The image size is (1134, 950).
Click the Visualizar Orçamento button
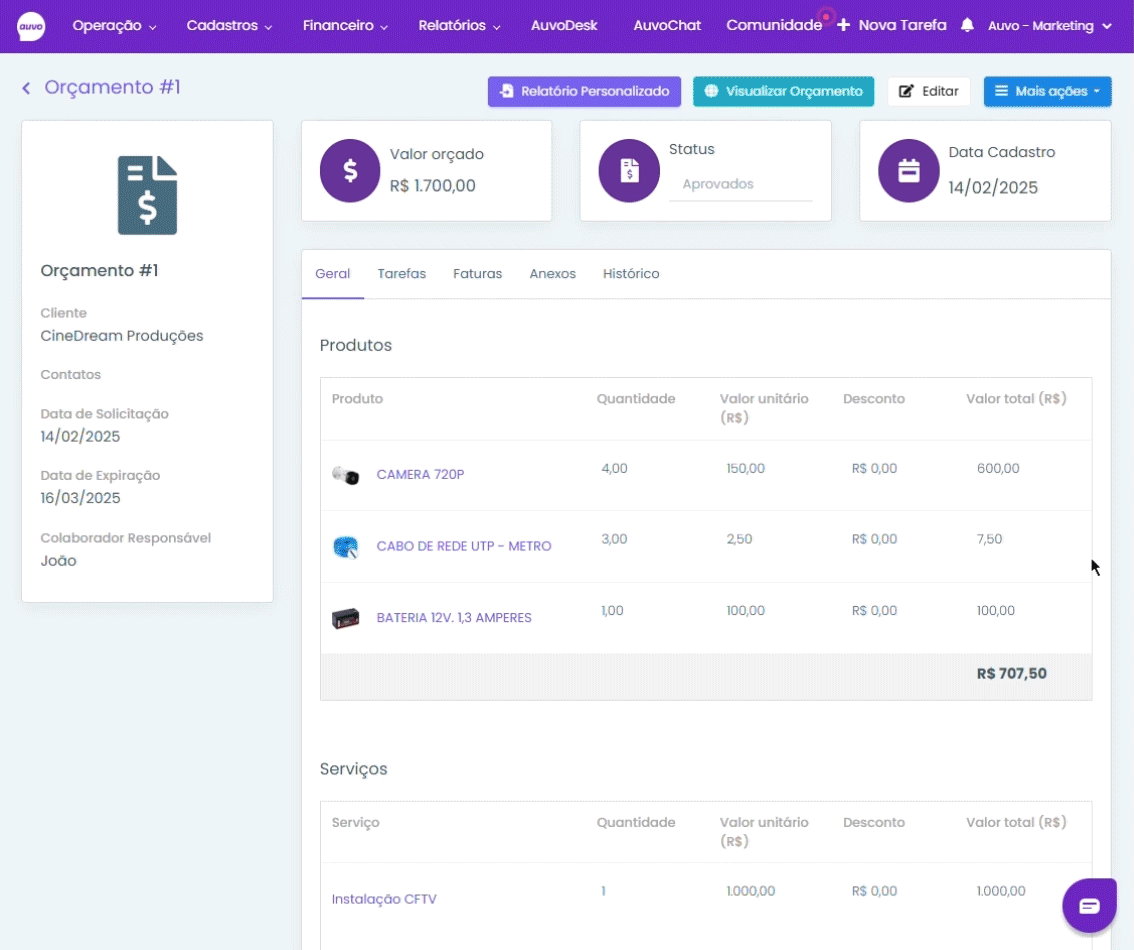783,91
